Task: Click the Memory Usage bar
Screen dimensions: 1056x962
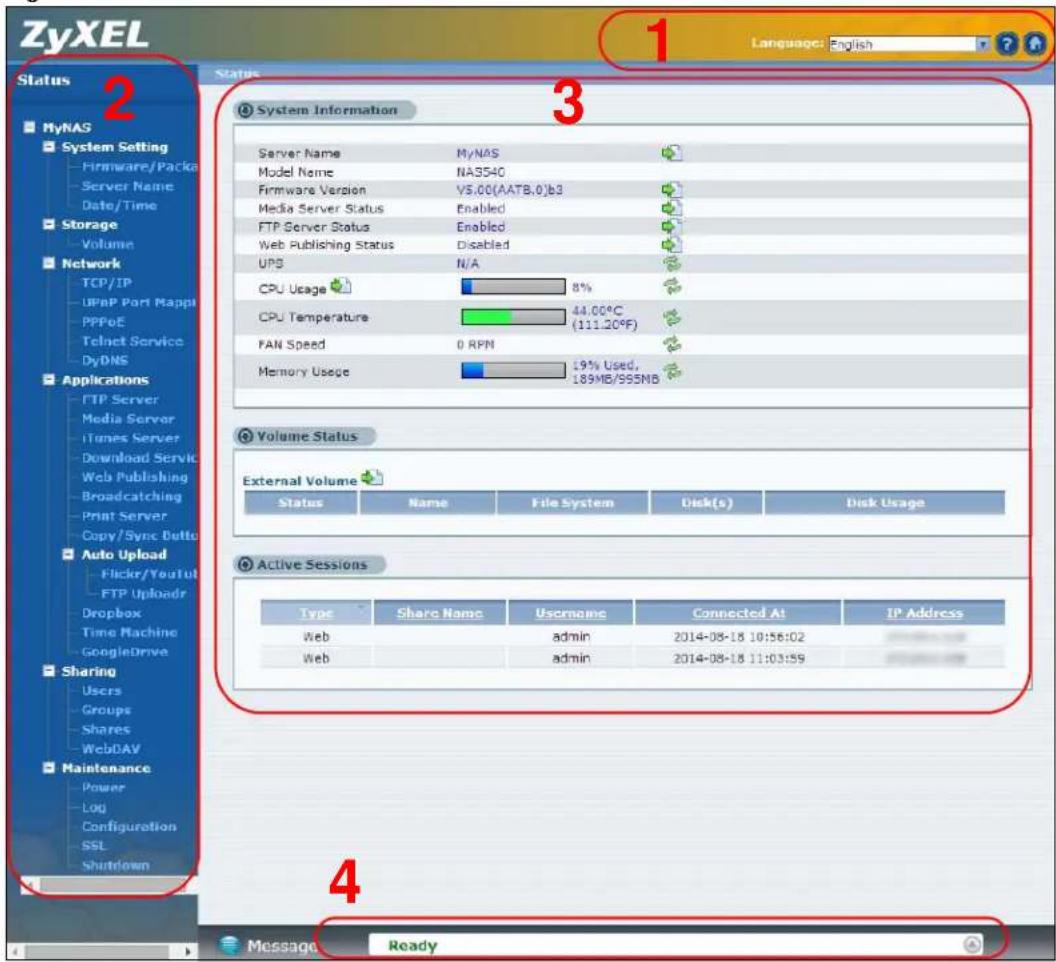Action: pos(513,370)
